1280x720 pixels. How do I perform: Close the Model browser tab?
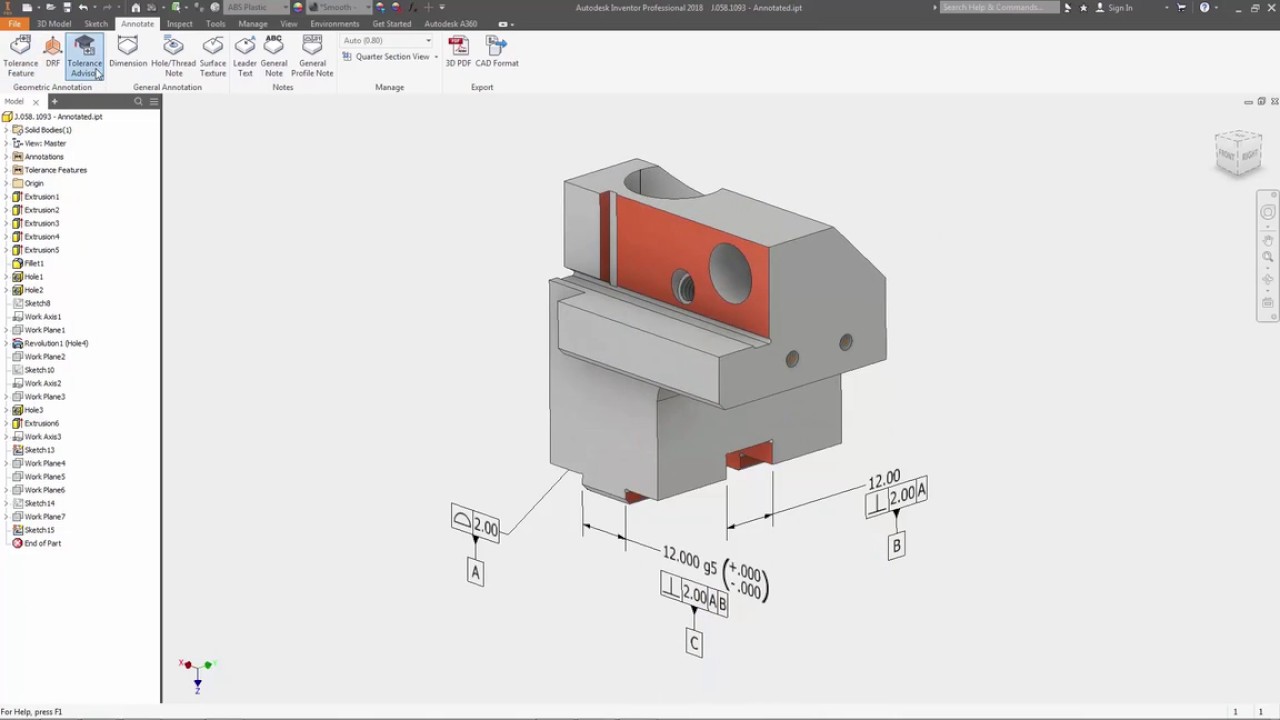(x=36, y=102)
